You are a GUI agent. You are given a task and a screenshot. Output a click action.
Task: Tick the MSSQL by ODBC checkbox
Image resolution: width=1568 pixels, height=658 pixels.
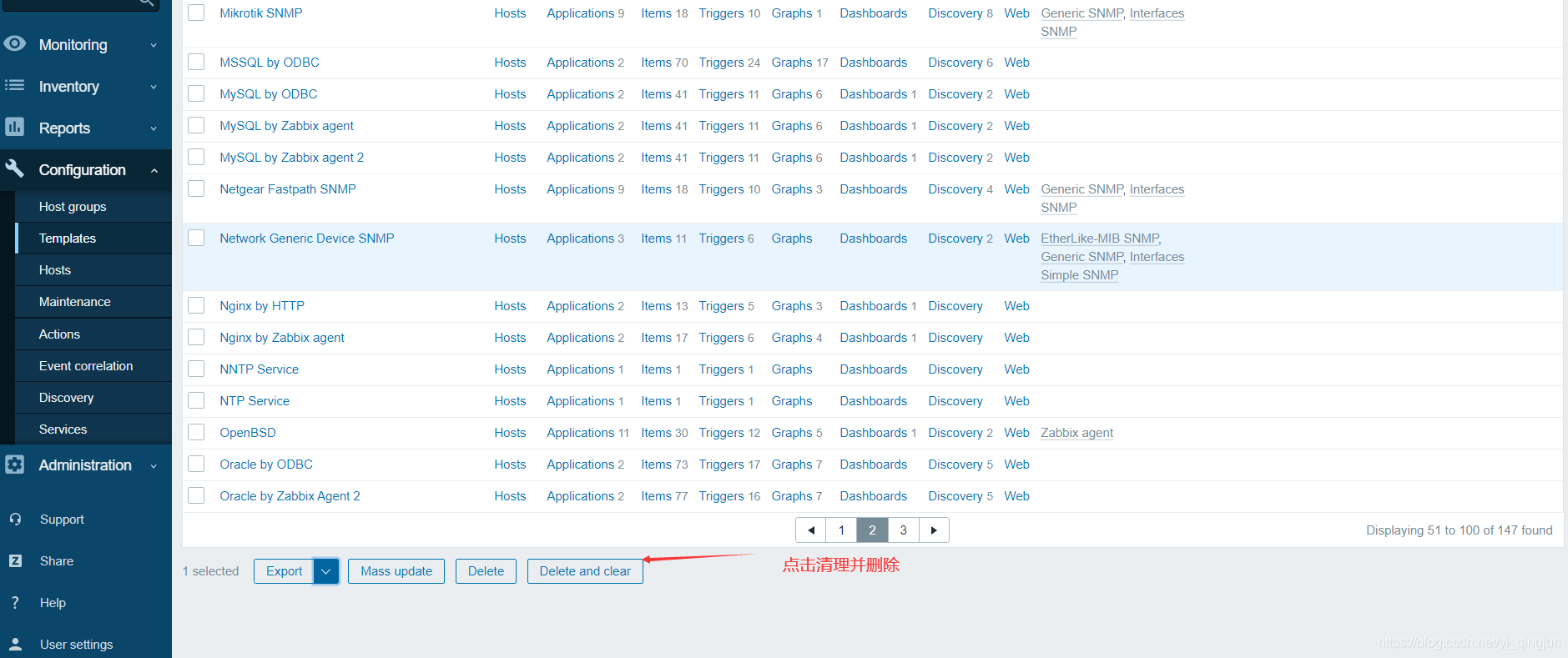(196, 62)
